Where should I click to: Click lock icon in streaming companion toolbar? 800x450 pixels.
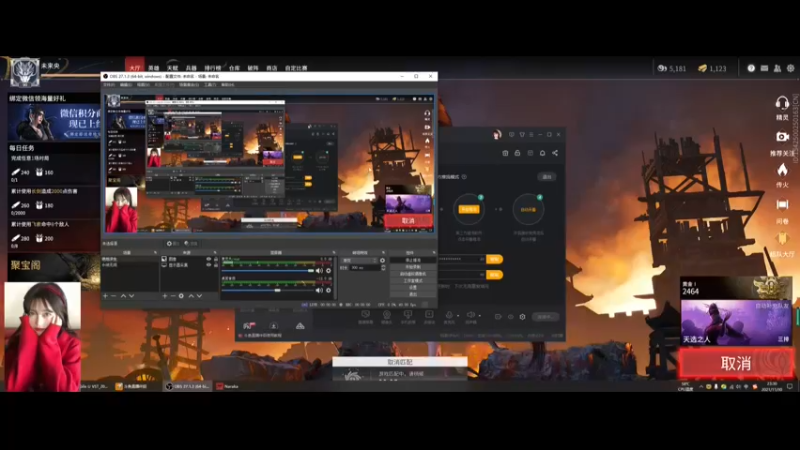click(517, 153)
